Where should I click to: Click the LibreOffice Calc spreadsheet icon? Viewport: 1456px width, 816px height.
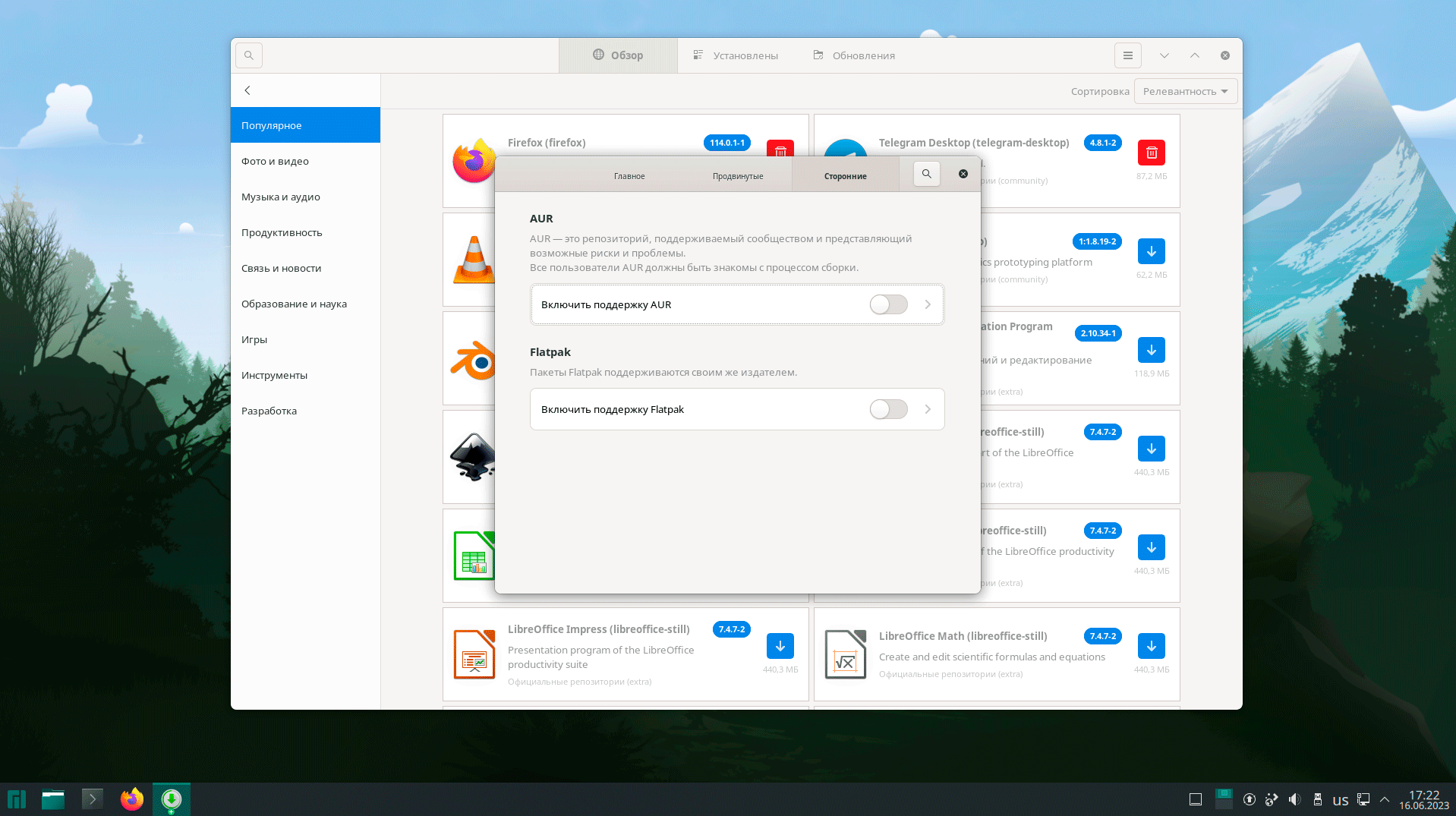[474, 556]
